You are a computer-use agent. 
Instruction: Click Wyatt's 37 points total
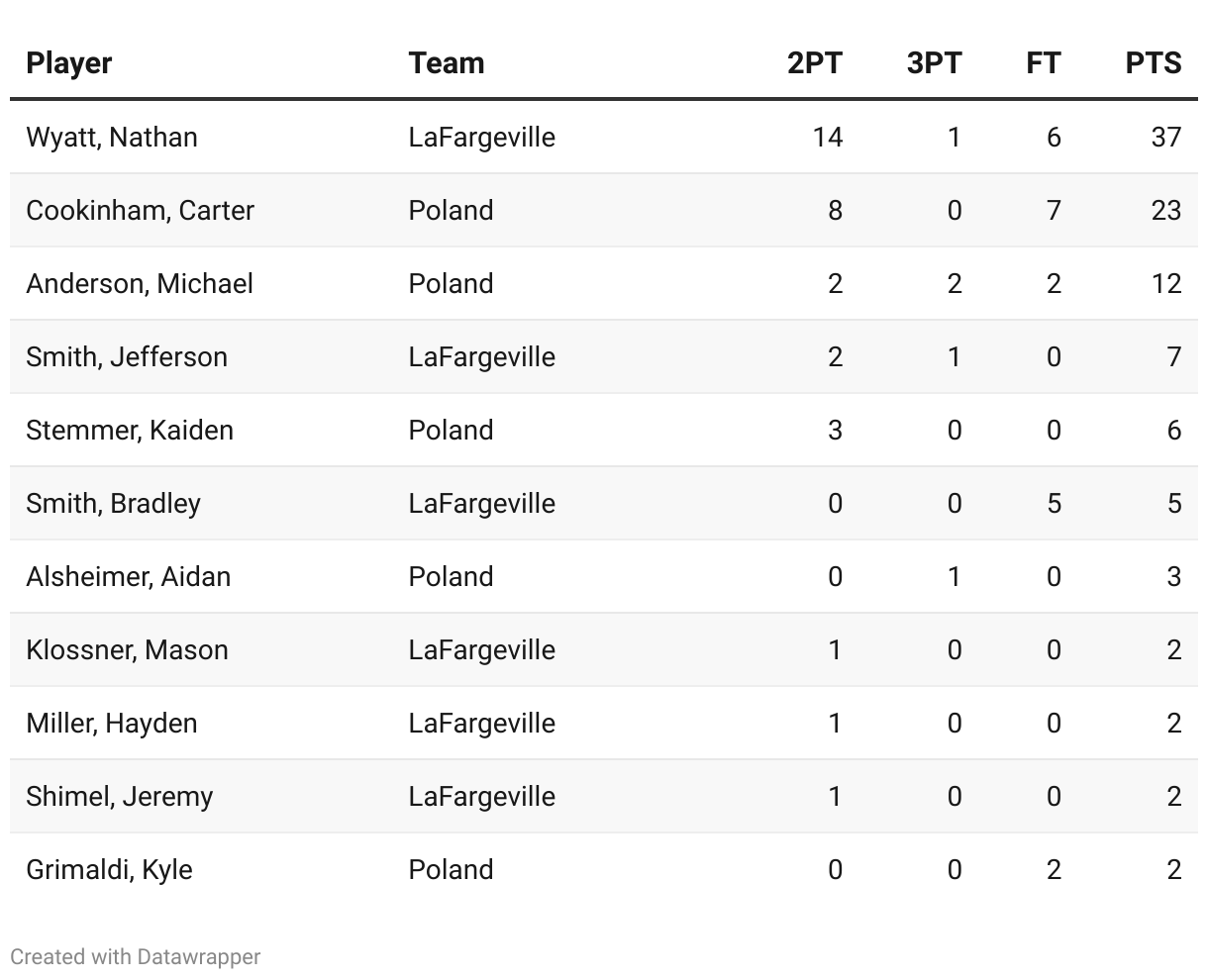coord(1165,137)
